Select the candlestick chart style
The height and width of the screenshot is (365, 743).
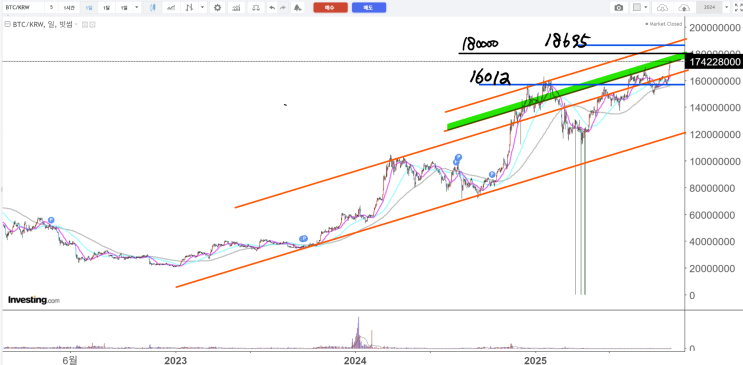tap(153, 8)
